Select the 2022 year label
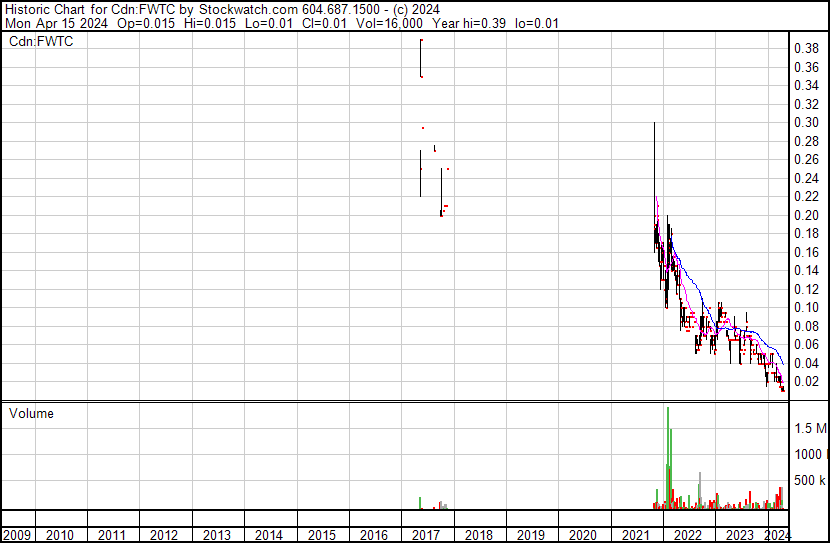Viewport: 830px width, 543px height. click(x=688, y=535)
